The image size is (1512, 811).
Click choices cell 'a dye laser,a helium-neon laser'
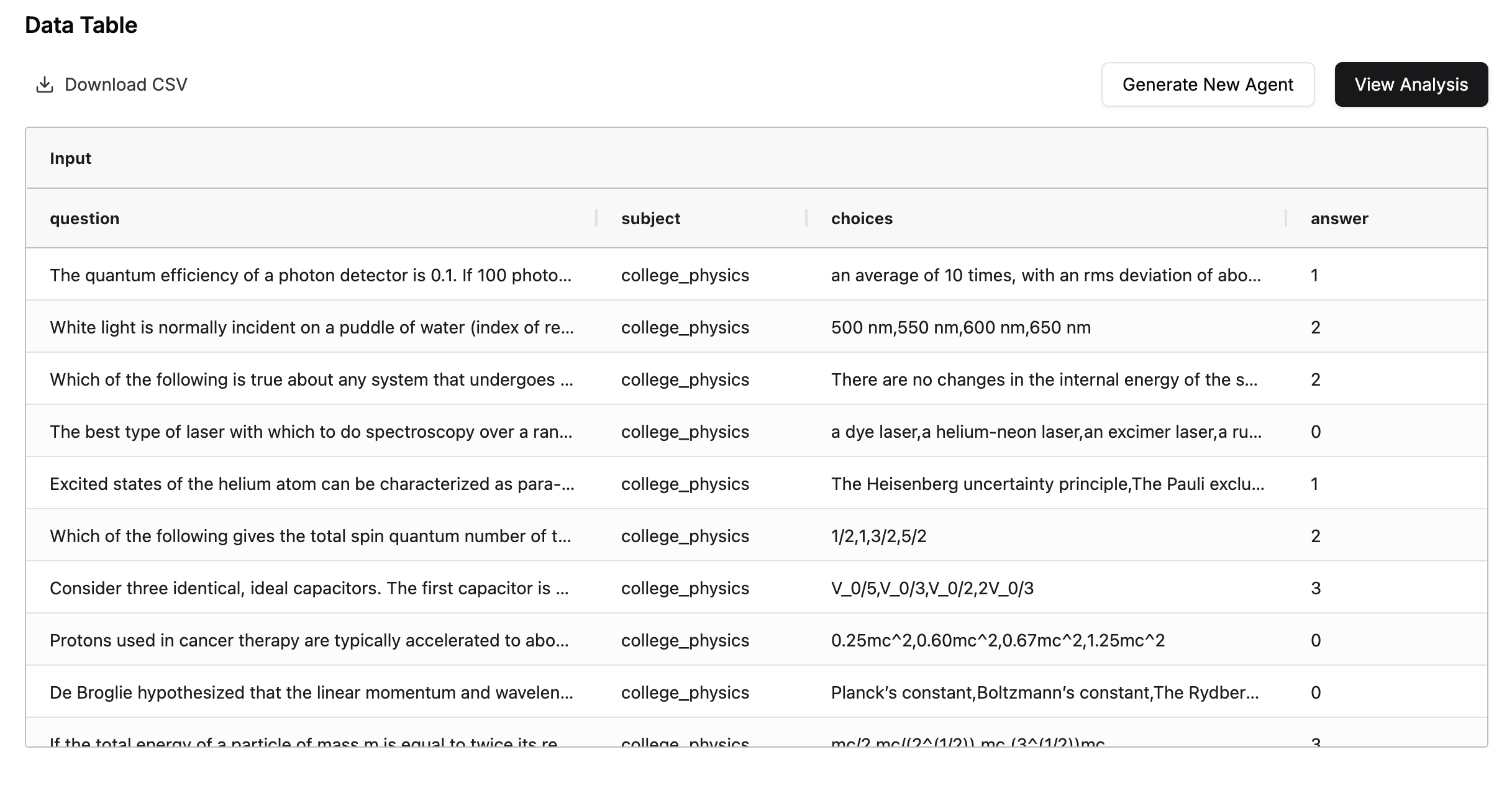(1047, 432)
